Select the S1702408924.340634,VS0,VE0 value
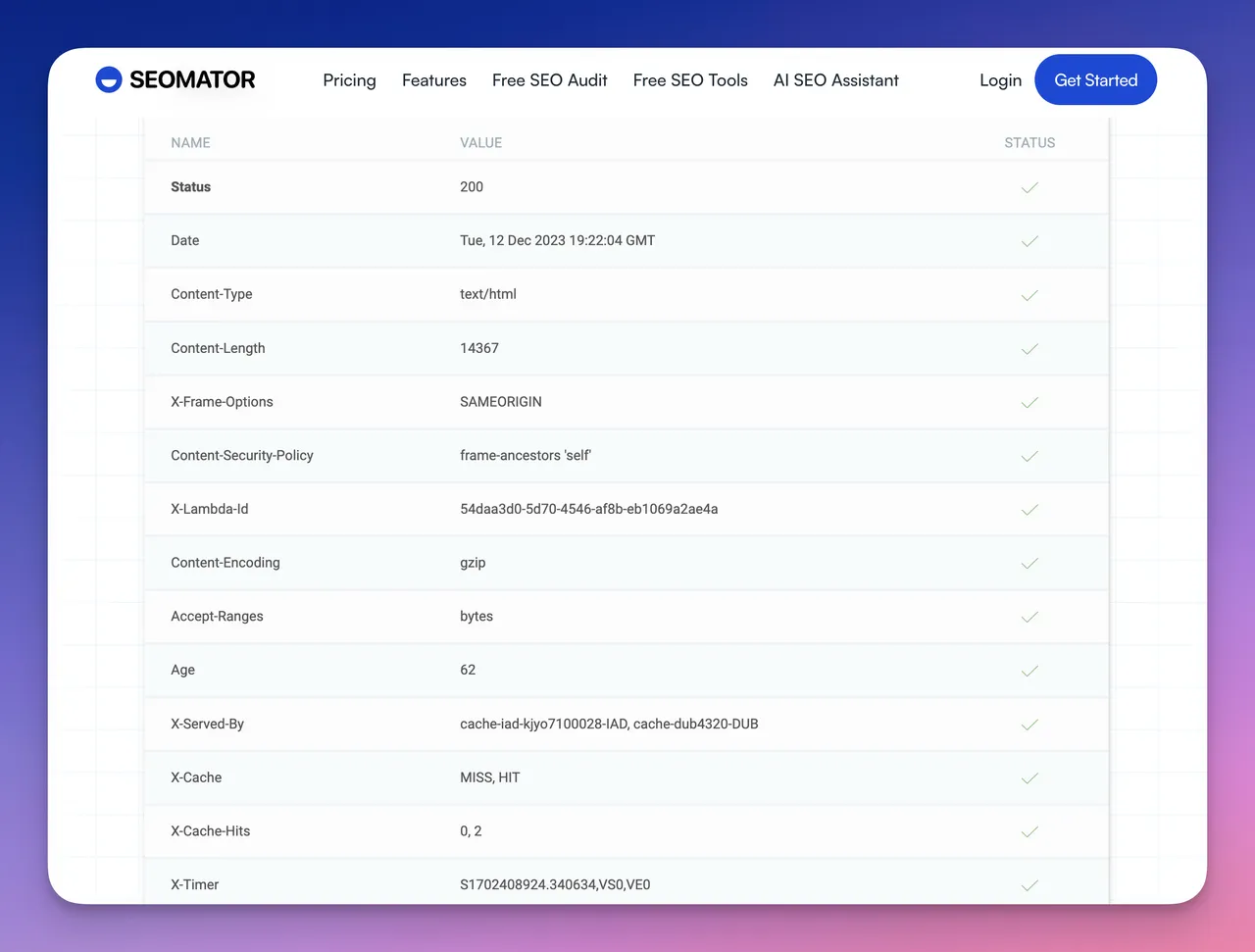This screenshot has width=1255, height=952. (555, 884)
